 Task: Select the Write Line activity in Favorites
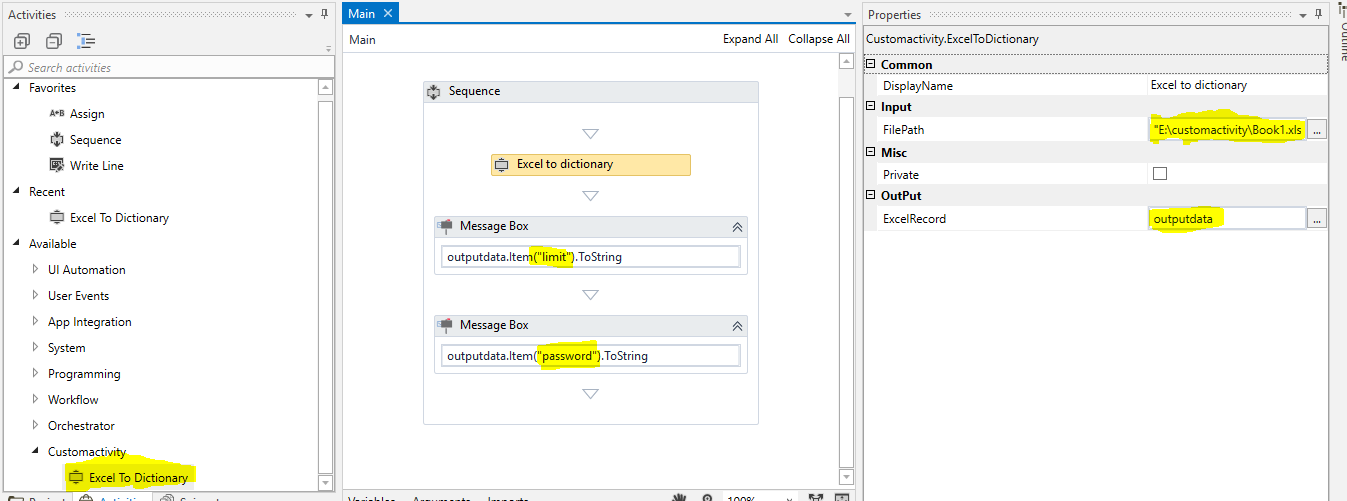pos(96,166)
